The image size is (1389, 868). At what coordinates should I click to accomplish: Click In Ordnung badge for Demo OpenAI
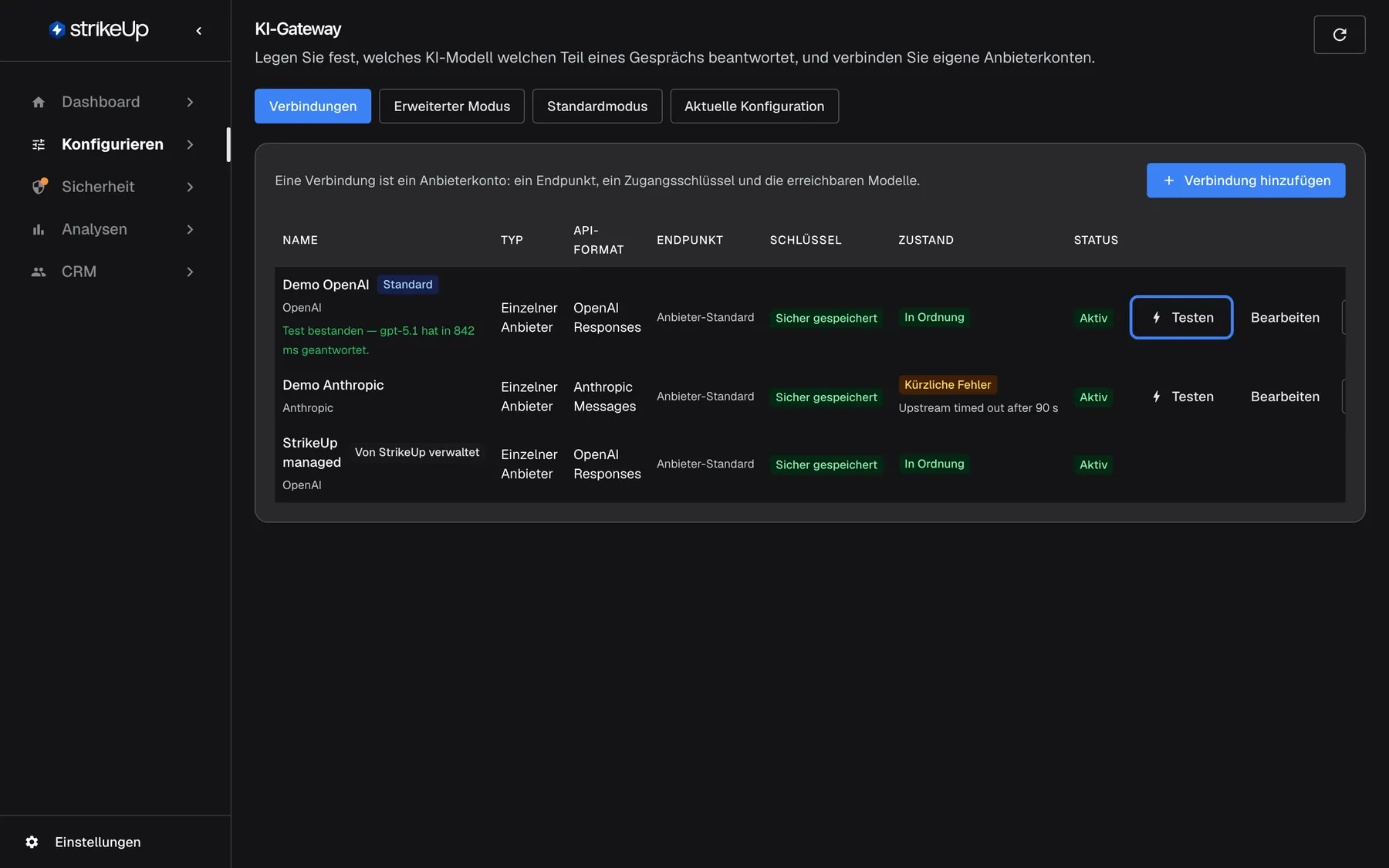(934, 317)
